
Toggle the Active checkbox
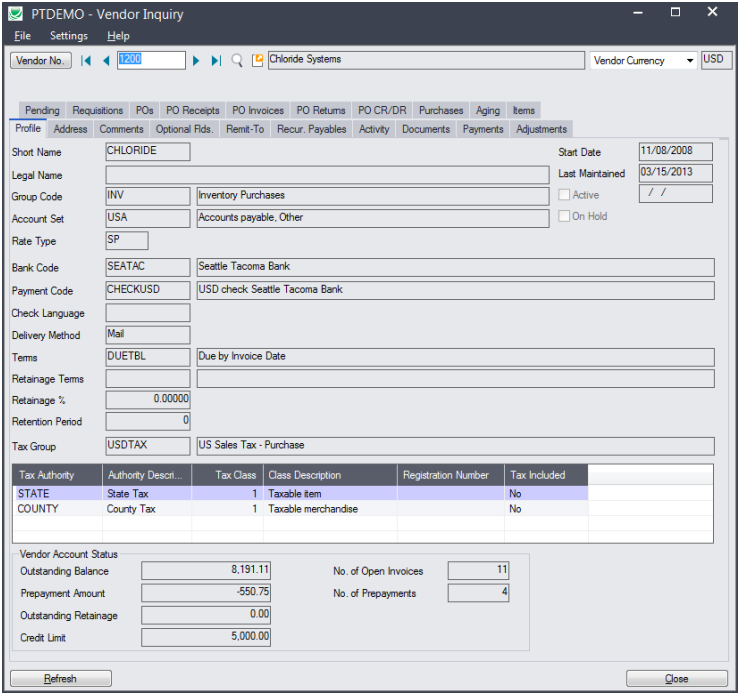(564, 194)
